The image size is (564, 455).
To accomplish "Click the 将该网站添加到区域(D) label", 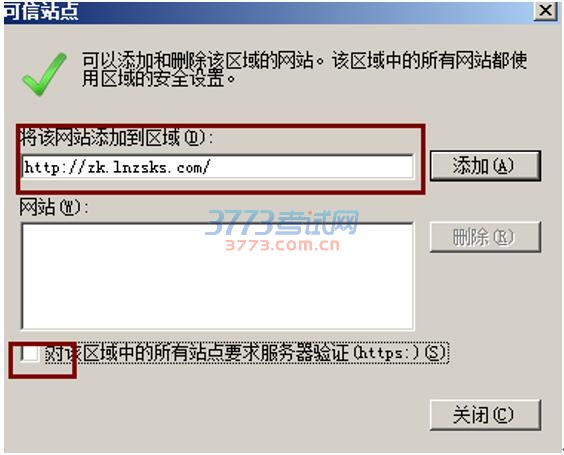I will coord(117,137).
